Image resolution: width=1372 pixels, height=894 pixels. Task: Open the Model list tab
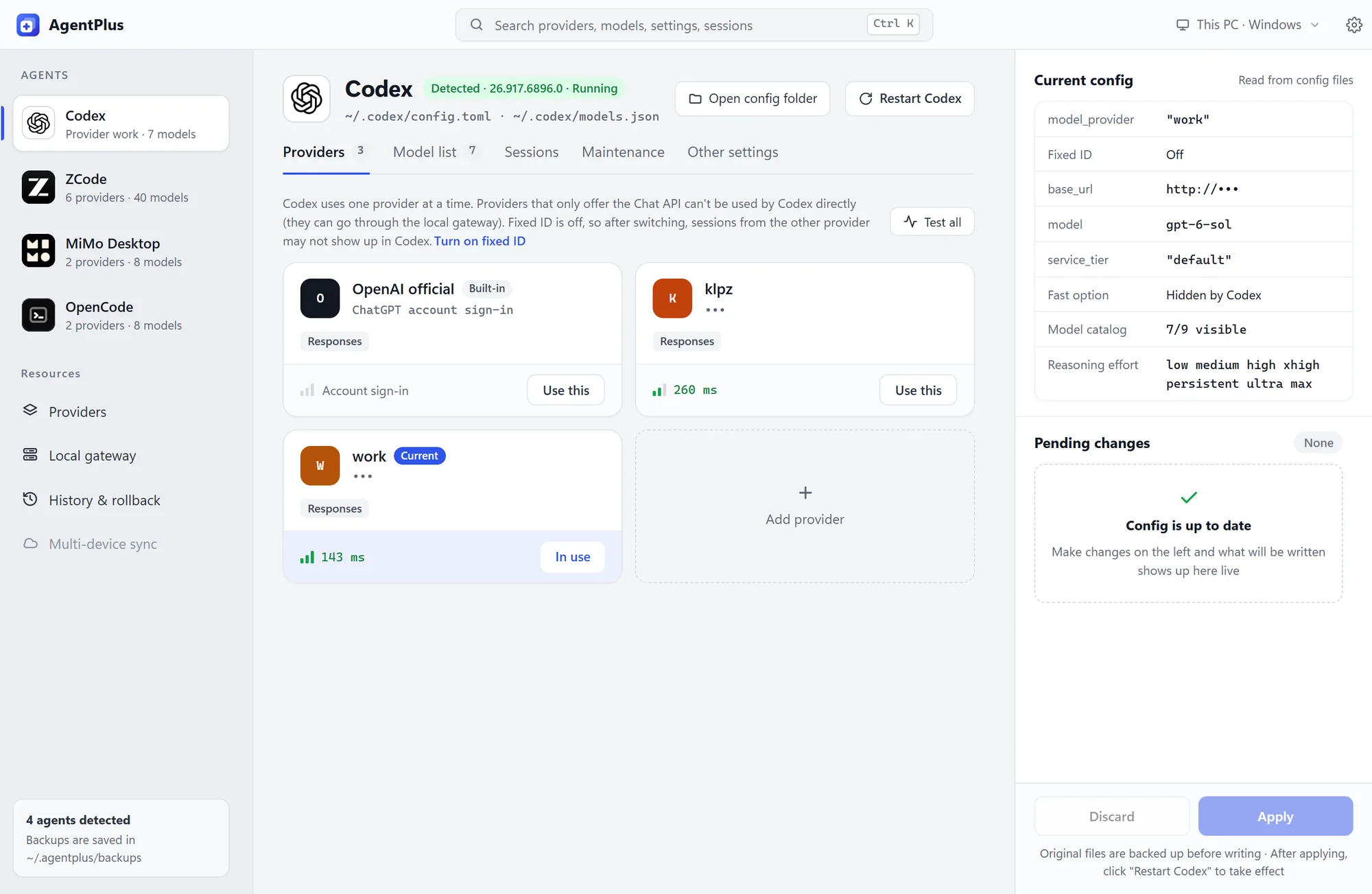click(x=436, y=152)
